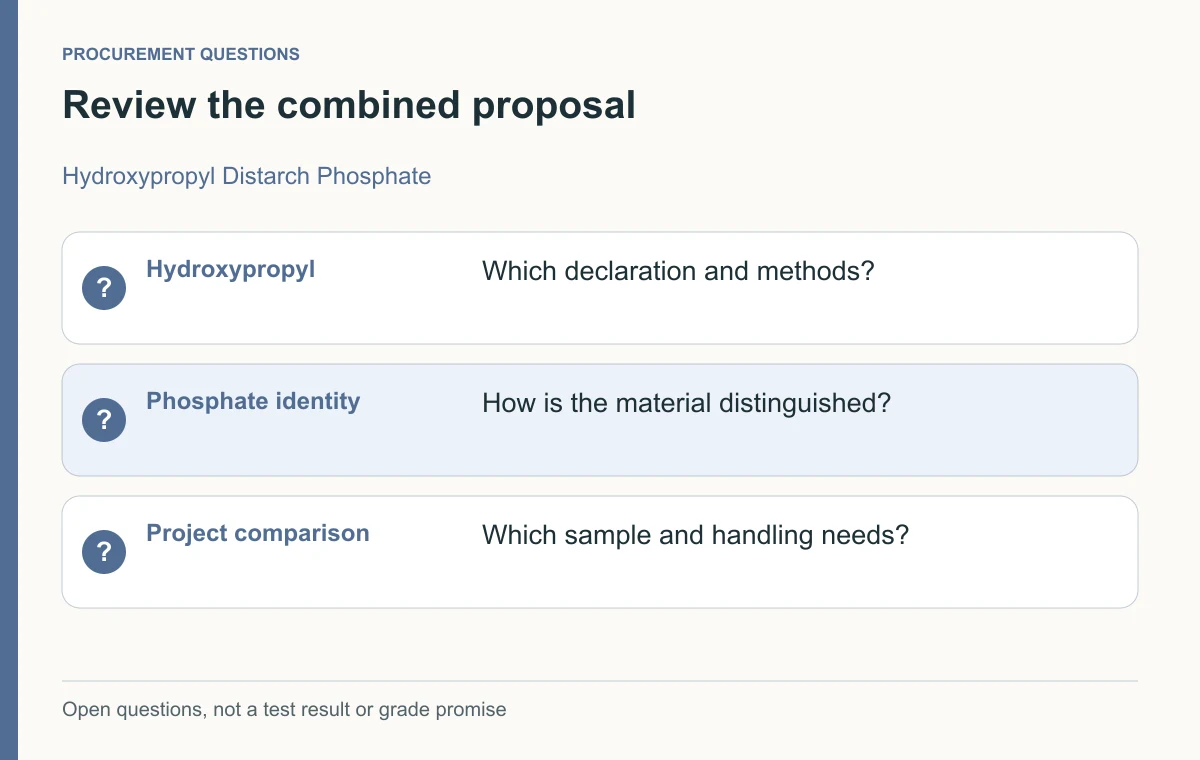
Task: Select the Hydroxypropyl row label
Action: 231,269
